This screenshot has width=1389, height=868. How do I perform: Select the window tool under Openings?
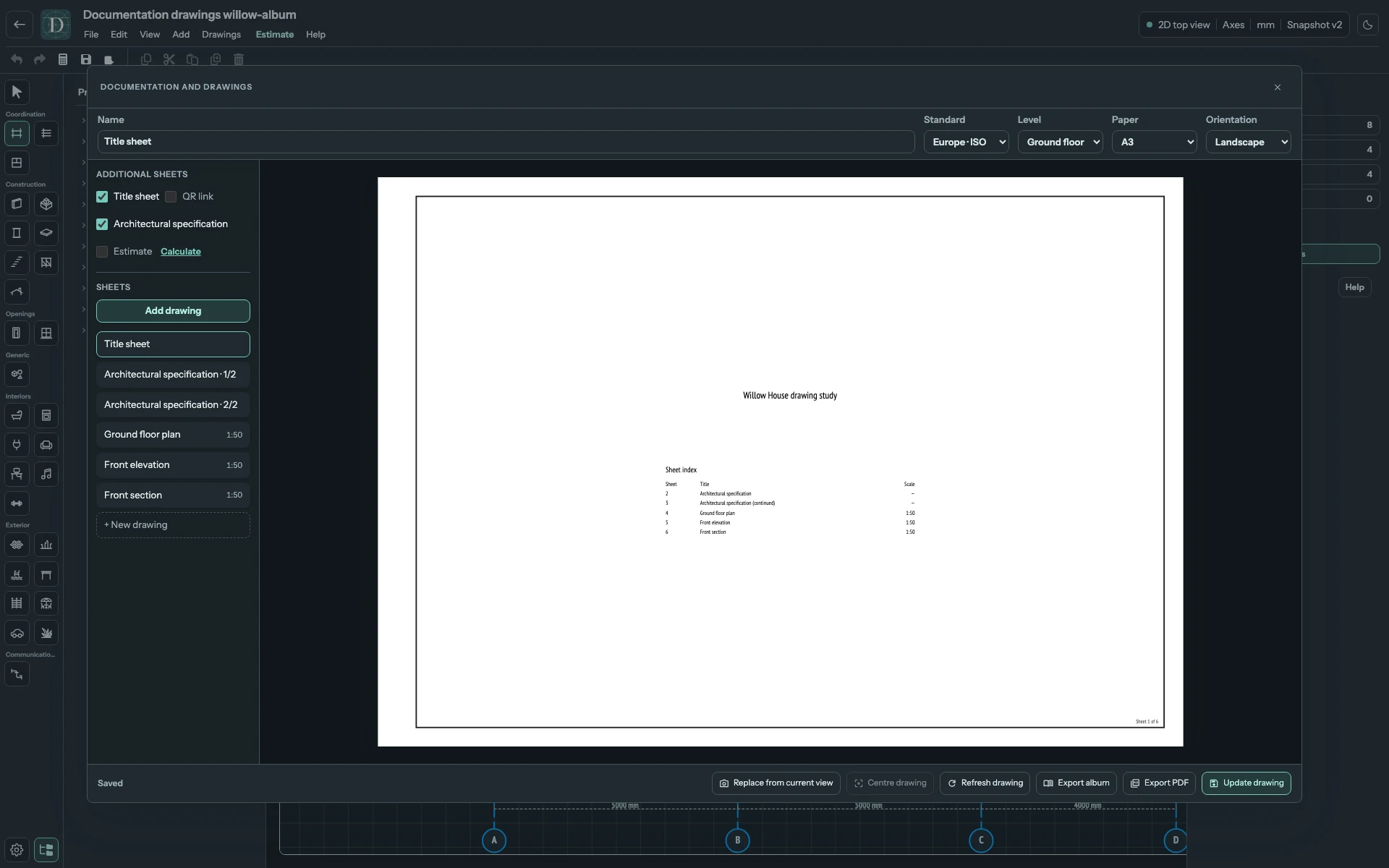point(46,333)
